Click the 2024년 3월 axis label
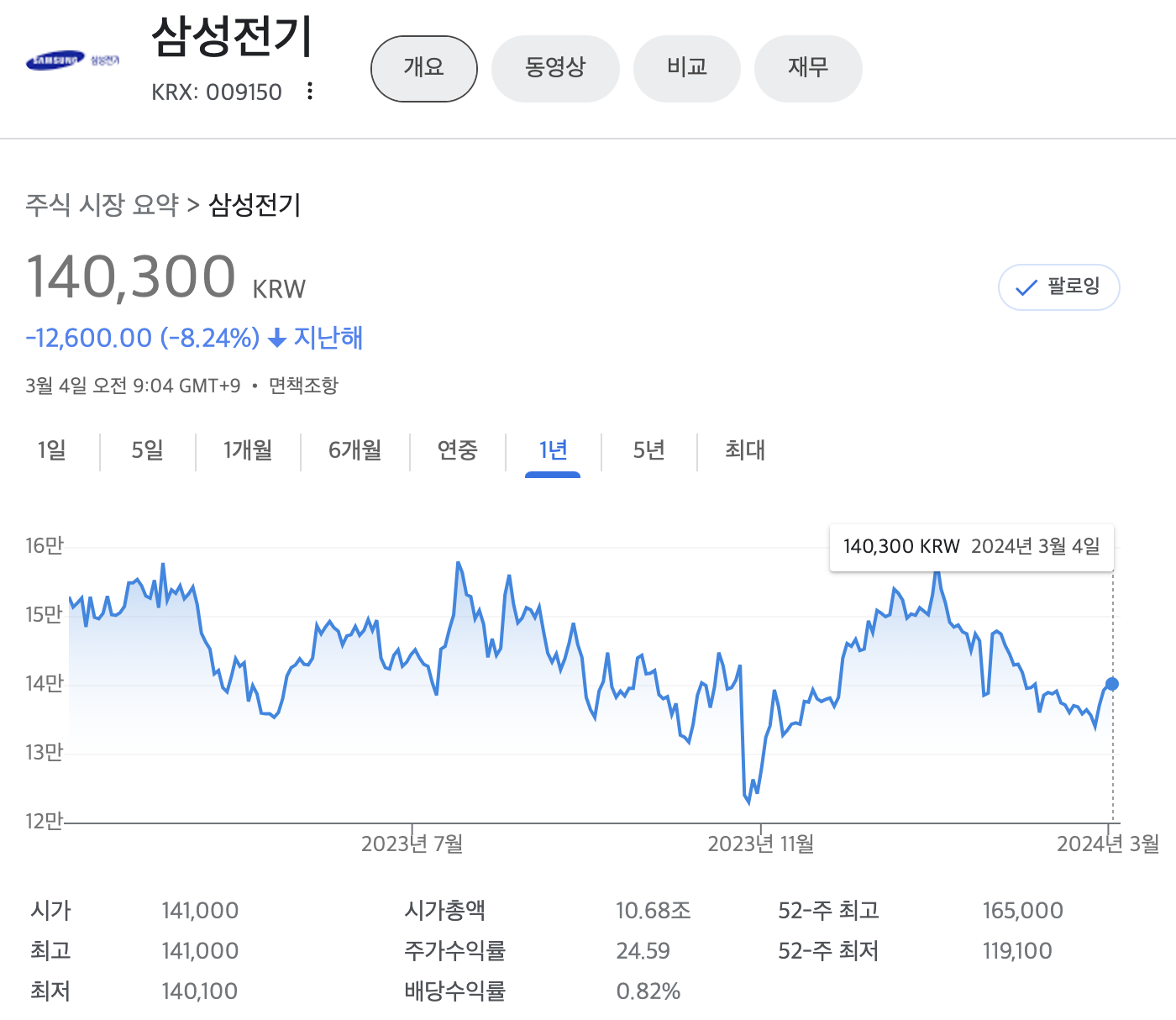The height and width of the screenshot is (1020, 1176). click(x=1108, y=844)
